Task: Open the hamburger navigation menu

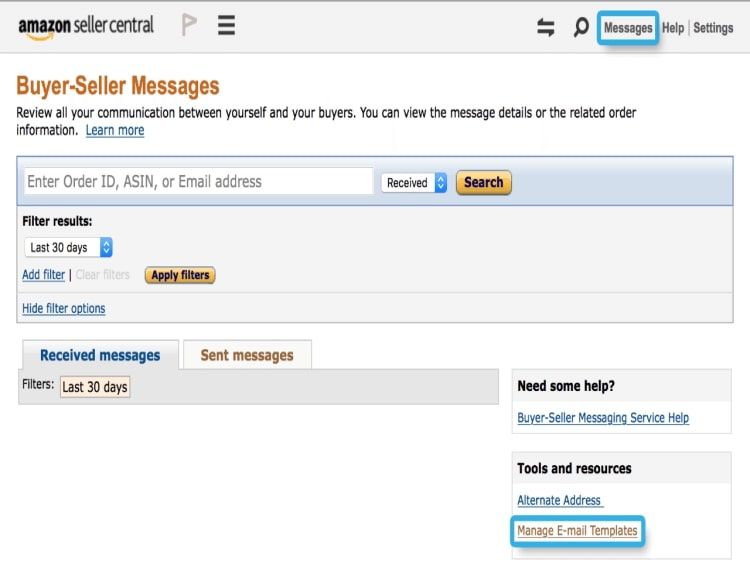Action: point(226,25)
